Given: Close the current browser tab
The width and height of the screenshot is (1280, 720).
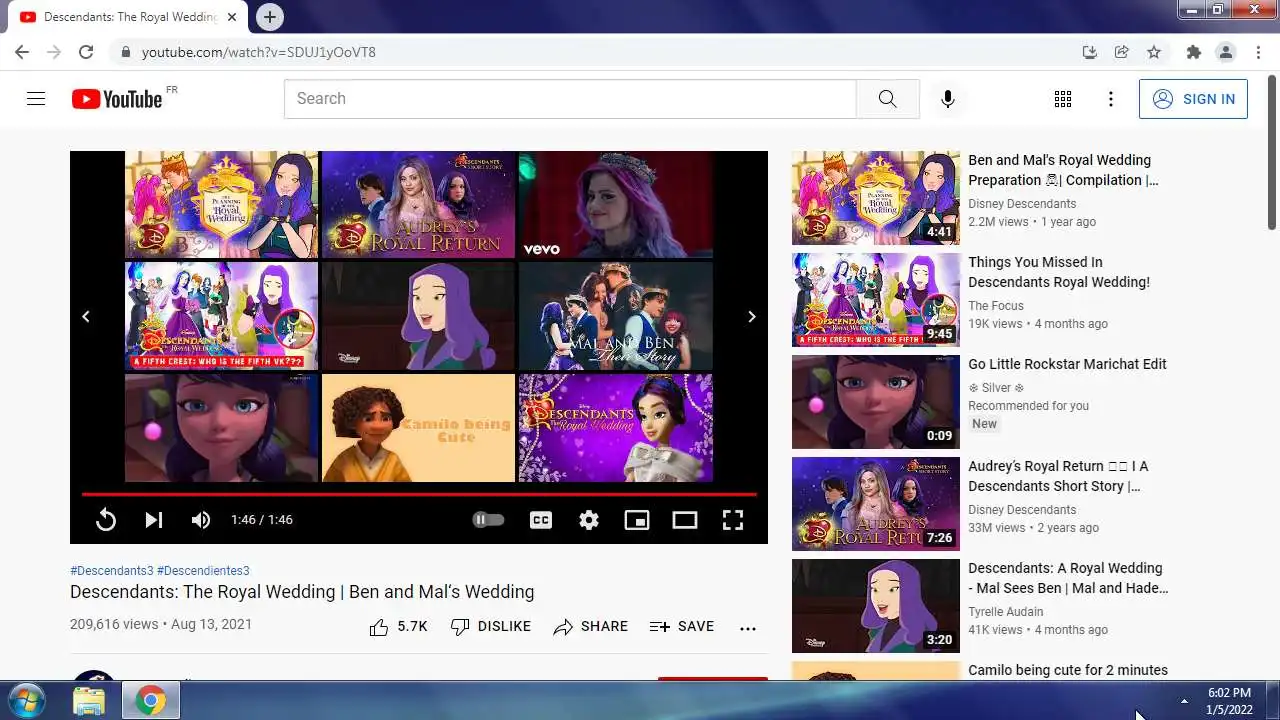Looking at the screenshot, I should [x=232, y=17].
